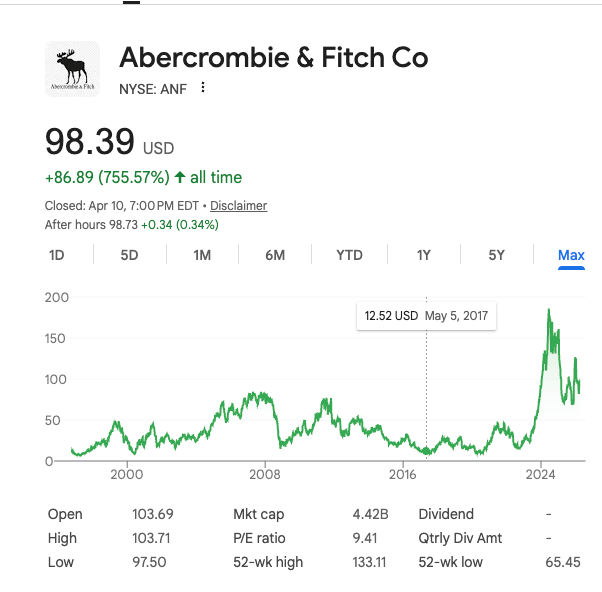Open the Disclaimer link
The image size is (602, 592).
(x=238, y=206)
